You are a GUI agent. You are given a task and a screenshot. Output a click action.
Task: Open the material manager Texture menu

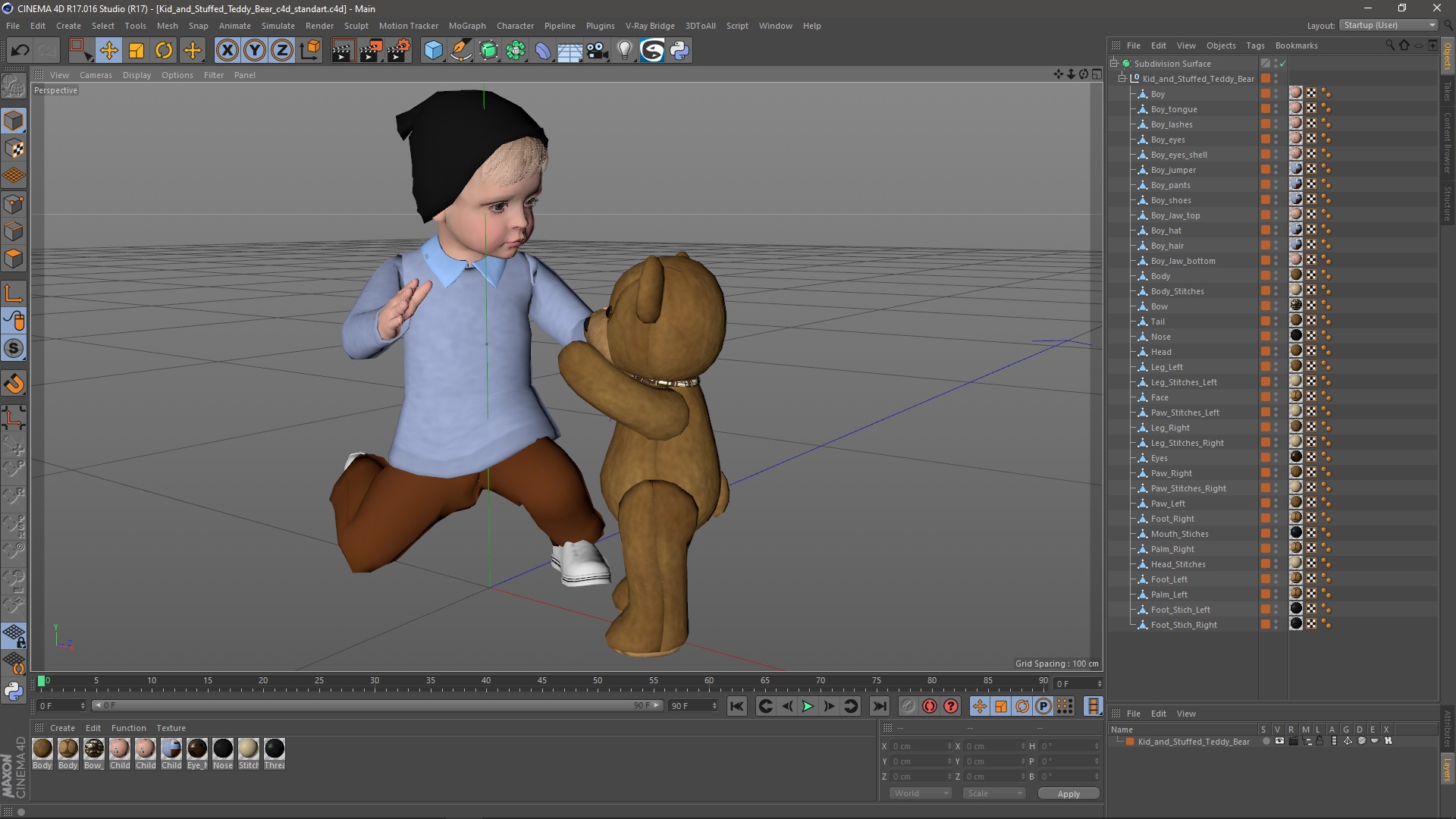tap(171, 728)
